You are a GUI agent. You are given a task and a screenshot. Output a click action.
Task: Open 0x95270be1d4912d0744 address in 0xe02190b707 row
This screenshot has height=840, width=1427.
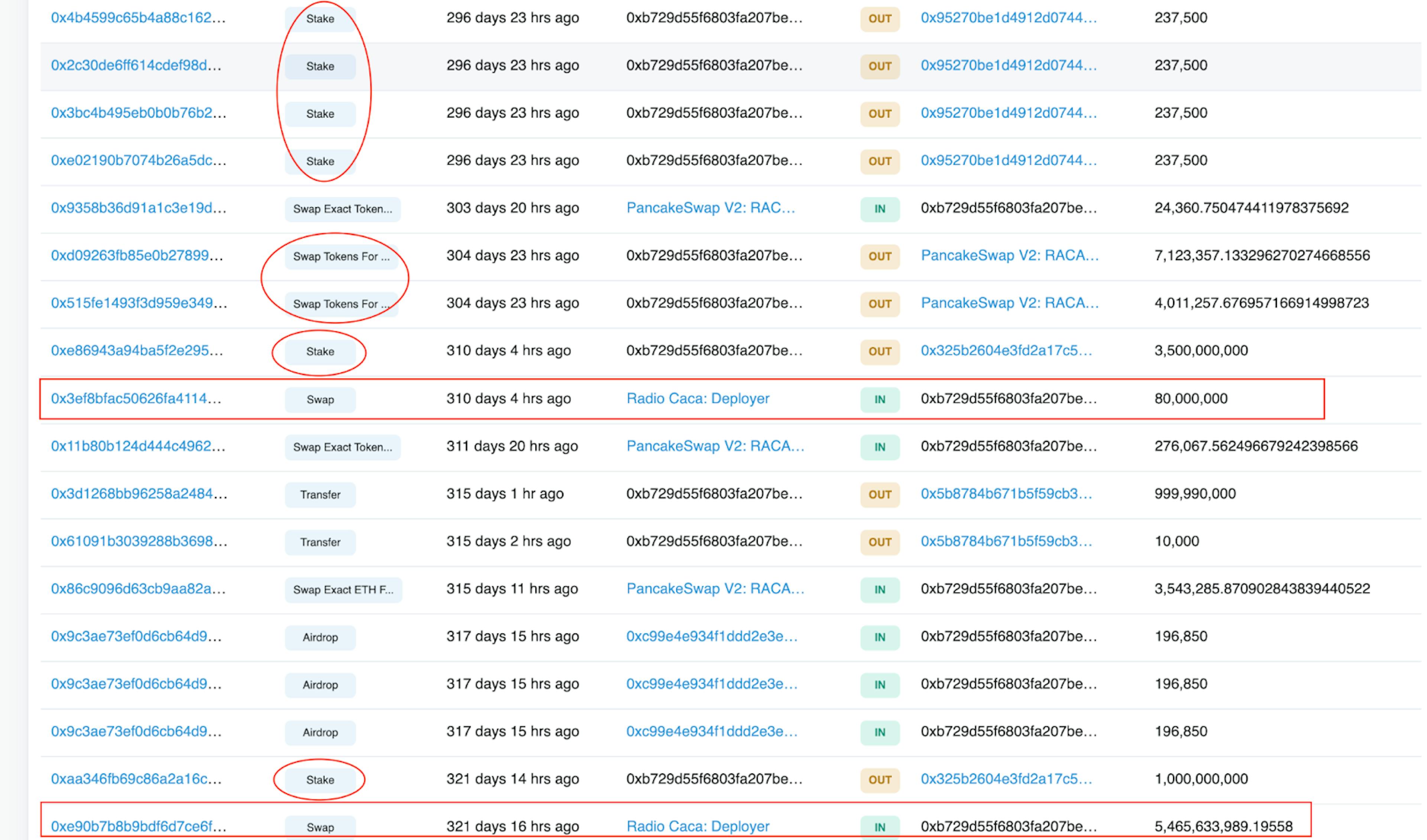[1009, 161]
